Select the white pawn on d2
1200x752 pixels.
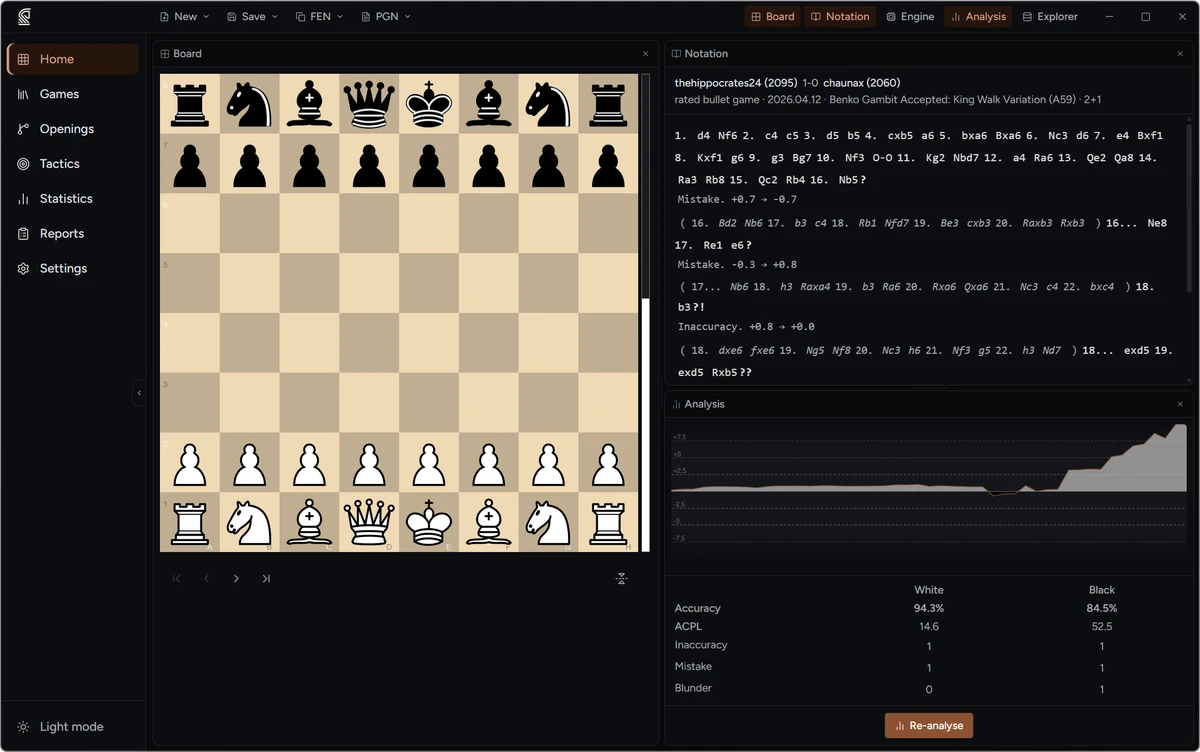pyautogui.click(x=369, y=462)
